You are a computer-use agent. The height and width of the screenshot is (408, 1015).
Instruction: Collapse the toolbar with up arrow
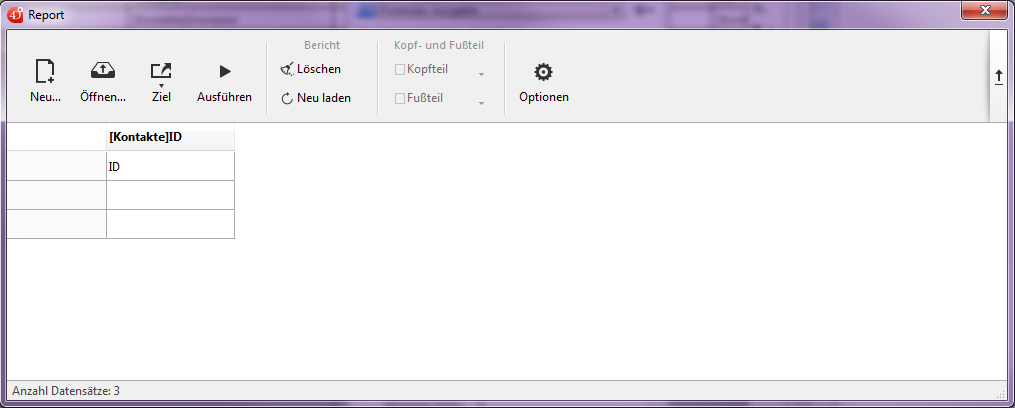click(999, 77)
